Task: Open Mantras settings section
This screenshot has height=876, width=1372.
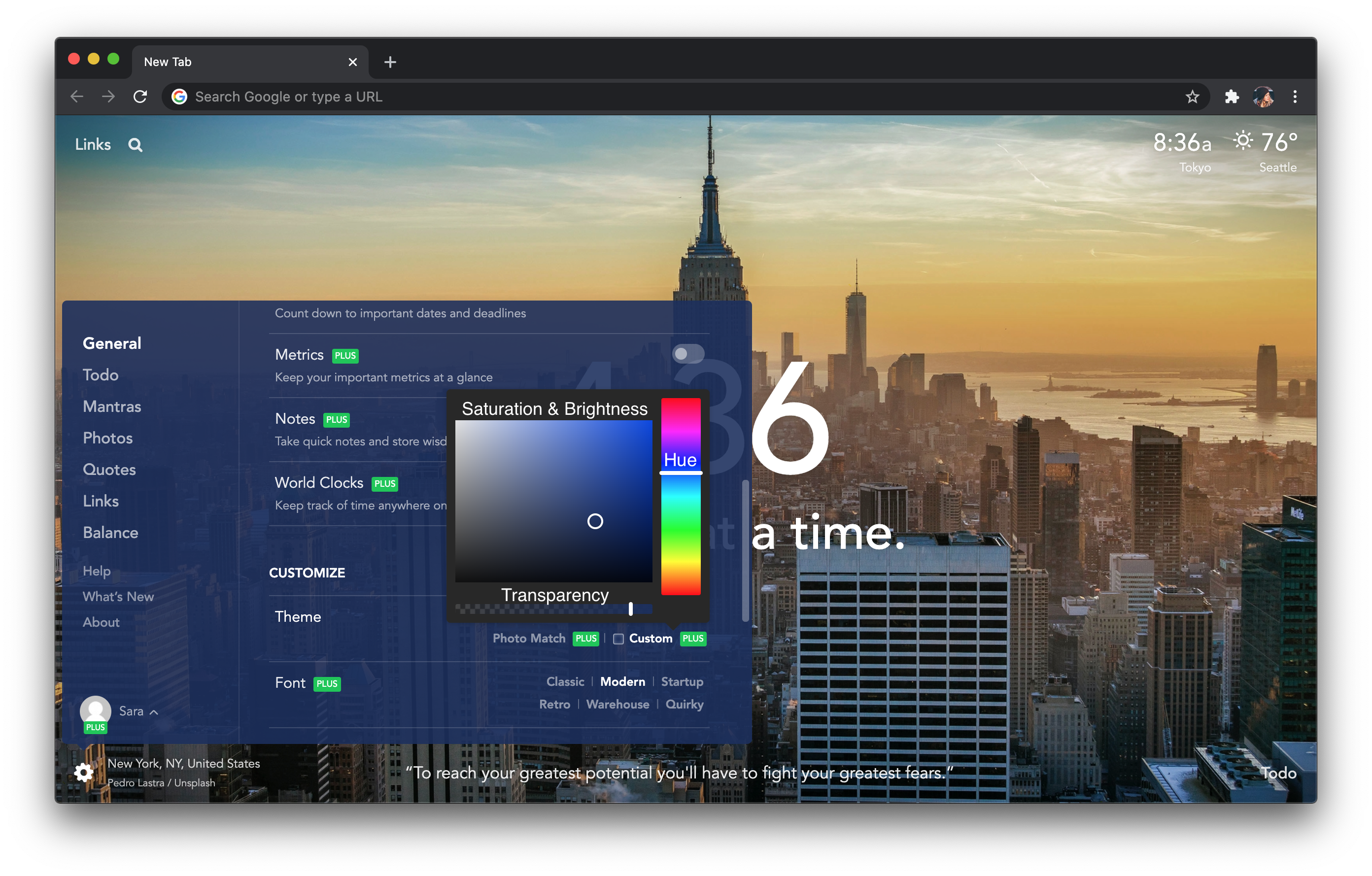Action: click(x=112, y=406)
